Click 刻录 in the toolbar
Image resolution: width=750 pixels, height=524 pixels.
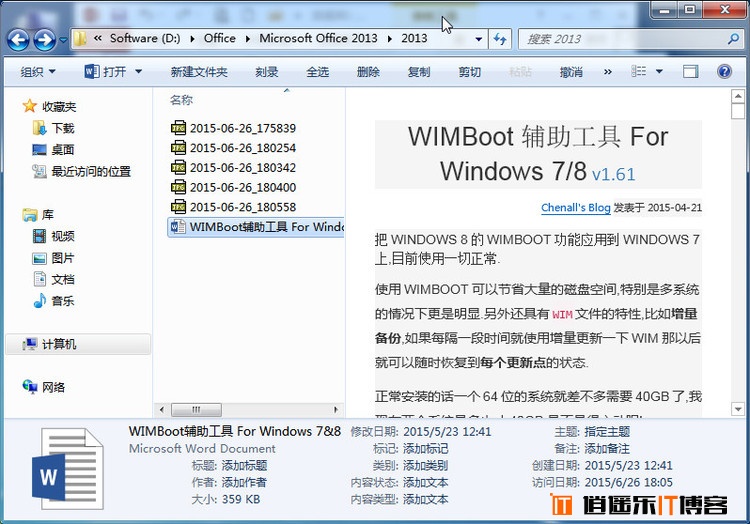click(x=266, y=72)
